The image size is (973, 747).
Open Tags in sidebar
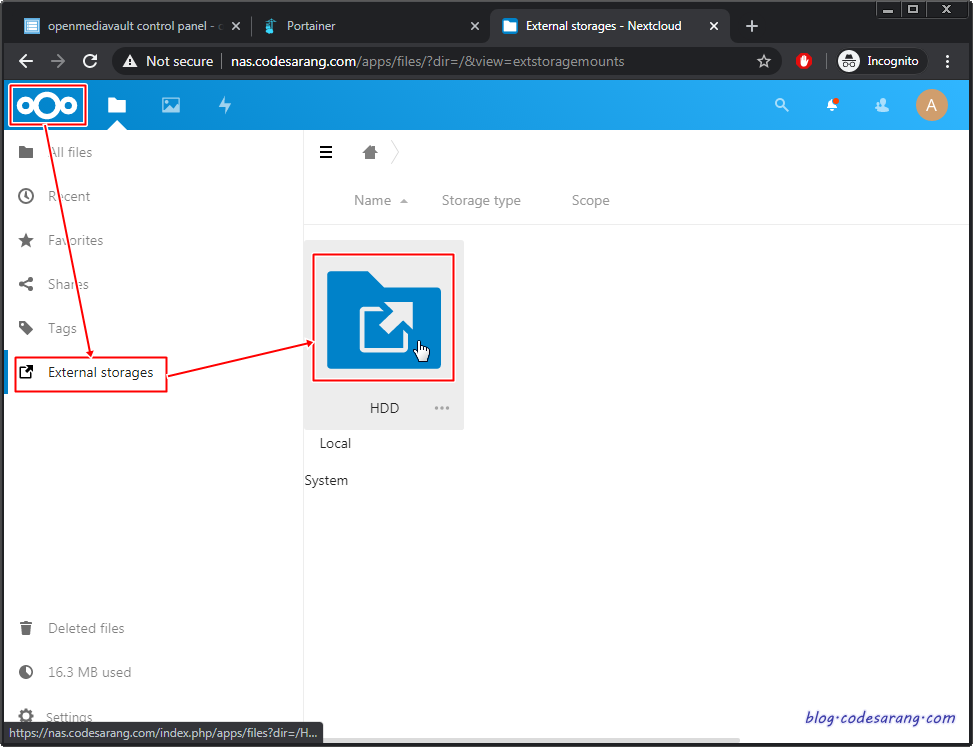pyautogui.click(x=153, y=328)
